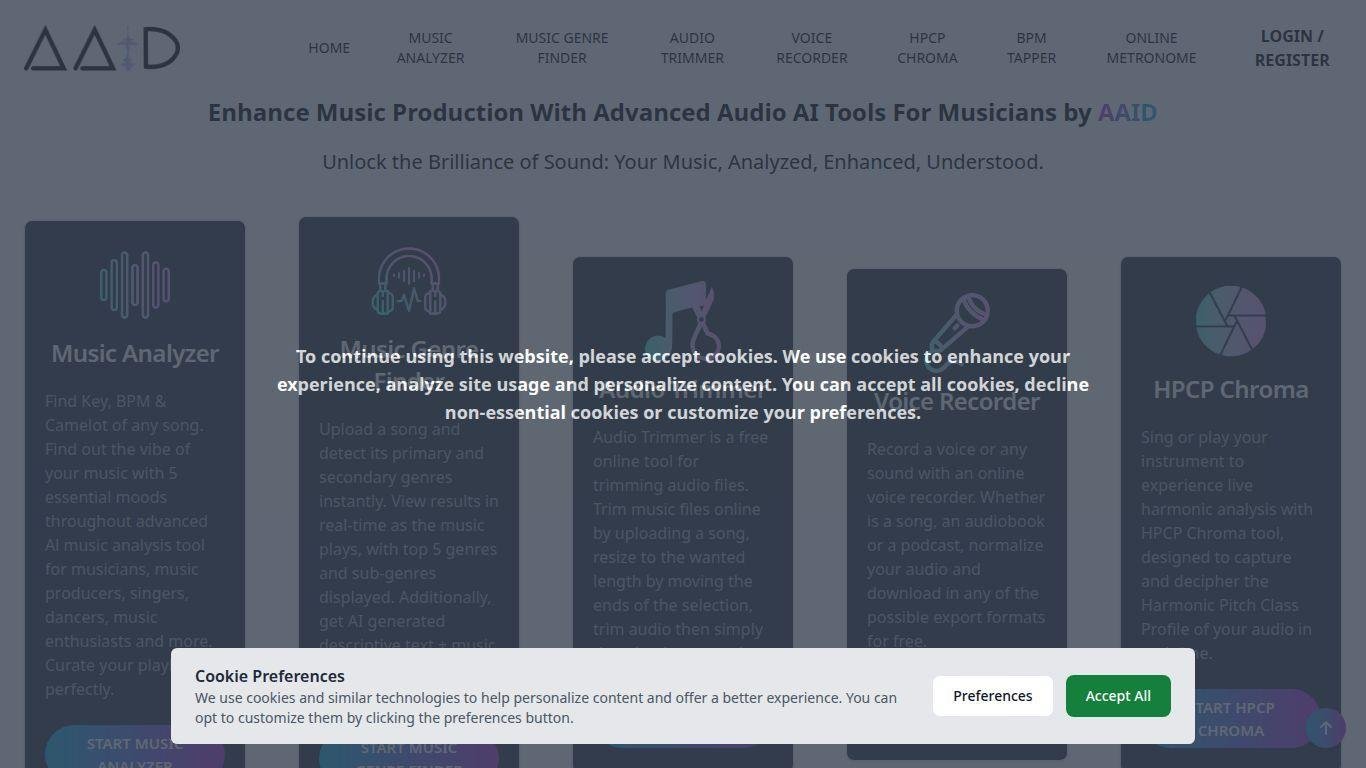1366x768 pixels.
Task: Open Music Analyzer in the navigation bar
Action: 430,48
